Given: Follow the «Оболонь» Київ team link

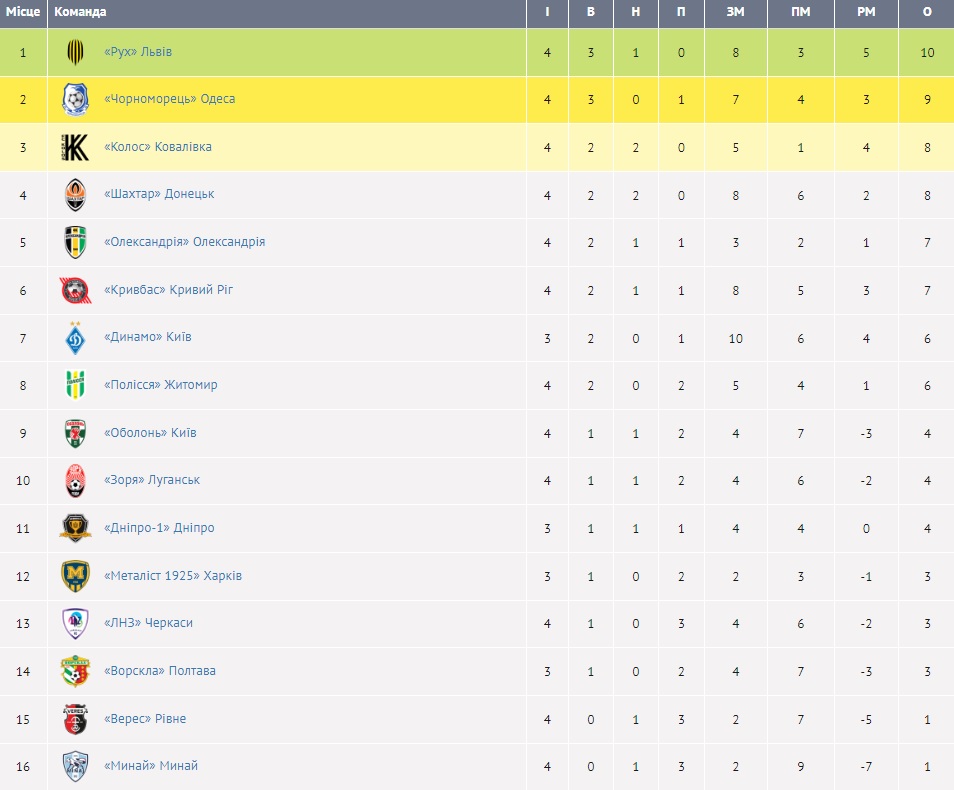Looking at the screenshot, I should (x=150, y=433).
